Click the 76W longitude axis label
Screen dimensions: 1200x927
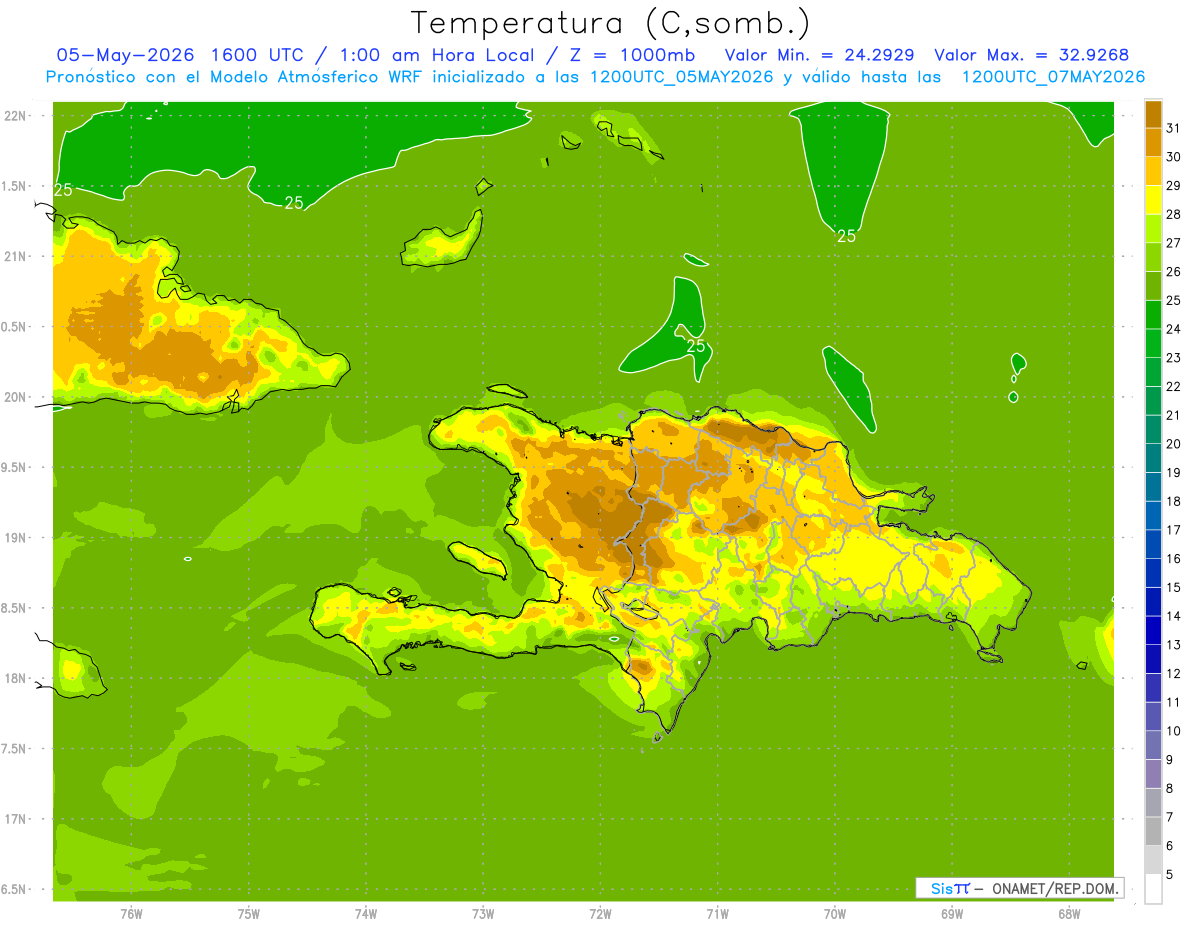click(x=131, y=914)
